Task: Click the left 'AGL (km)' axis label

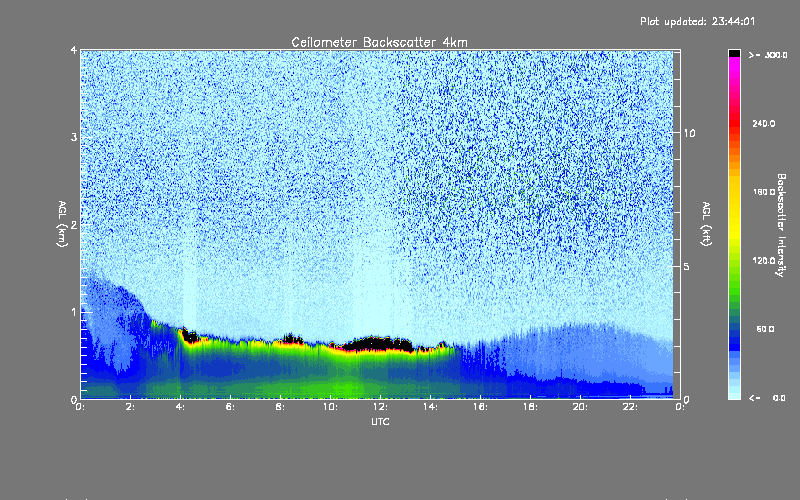Action: 62,224
